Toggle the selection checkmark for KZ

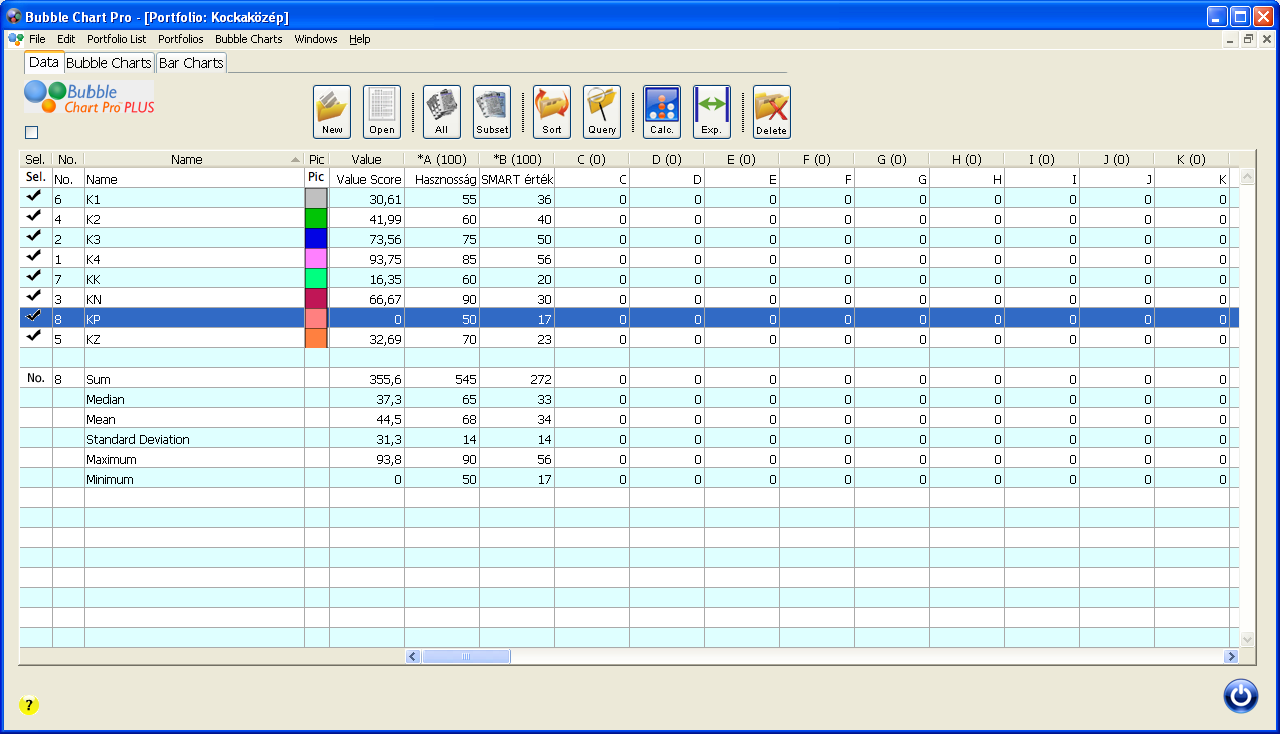[x=35, y=338]
